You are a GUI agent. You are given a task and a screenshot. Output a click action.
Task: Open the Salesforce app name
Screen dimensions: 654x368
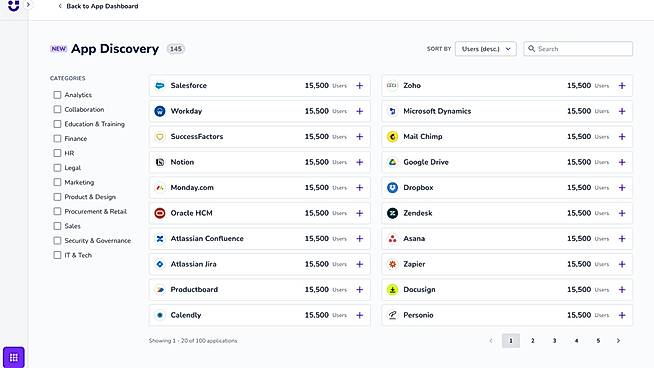click(x=189, y=86)
